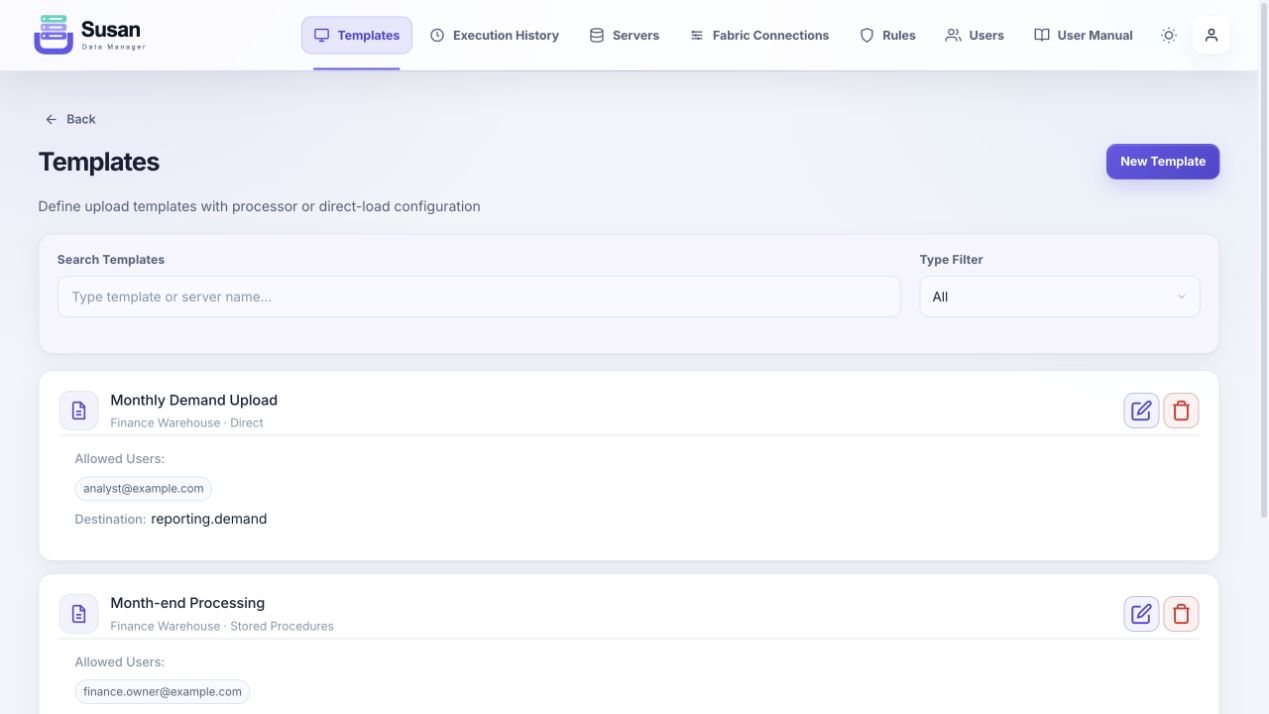
Task: Click 'Finance Warehouse · Direct' subtitle
Action: pyautogui.click(x=187, y=423)
